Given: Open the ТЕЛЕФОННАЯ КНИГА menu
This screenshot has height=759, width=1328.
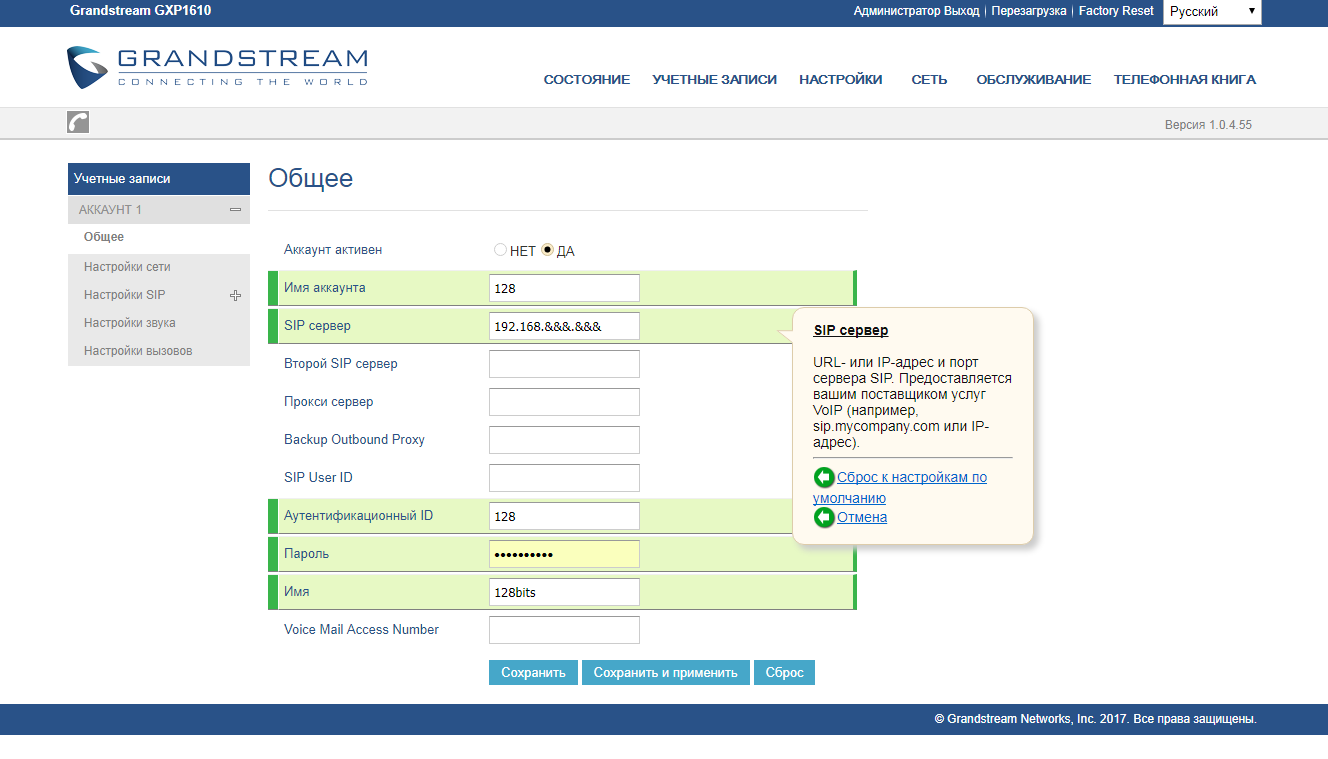Looking at the screenshot, I should coord(1185,80).
